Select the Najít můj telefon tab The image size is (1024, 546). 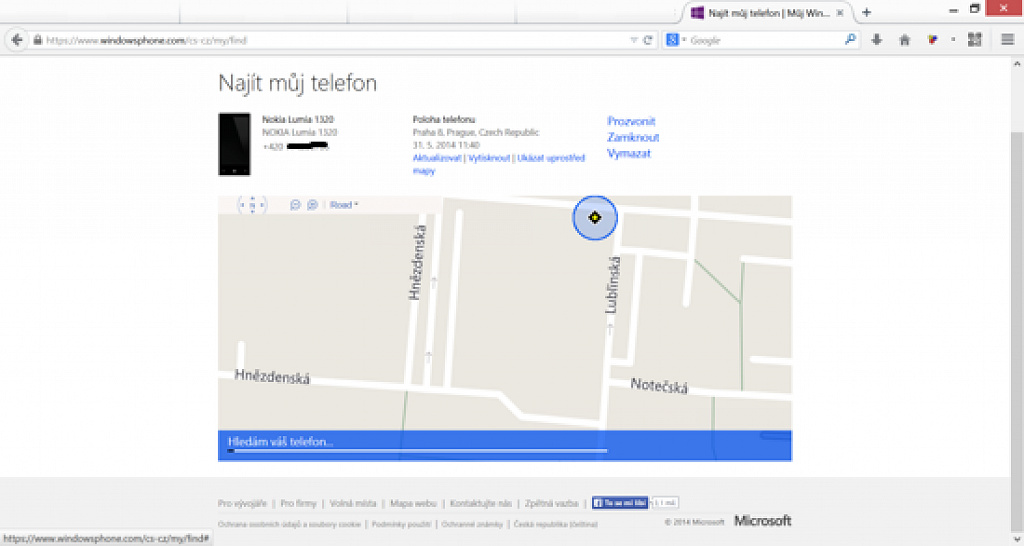[767, 12]
